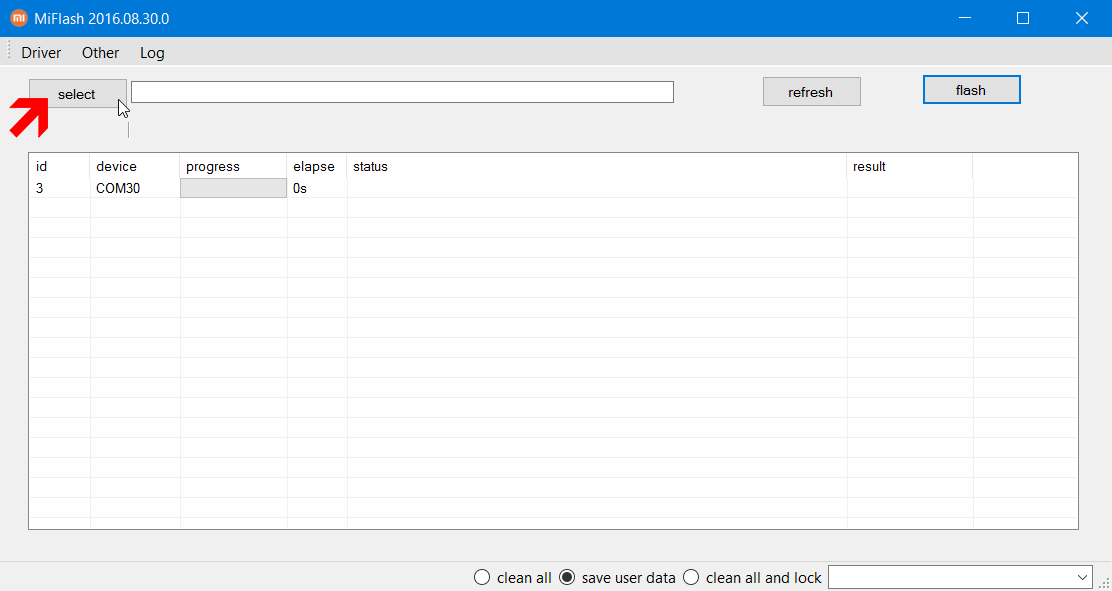Click the resize grip in status bar corner
The width and height of the screenshot is (1112, 591).
click(1103, 582)
